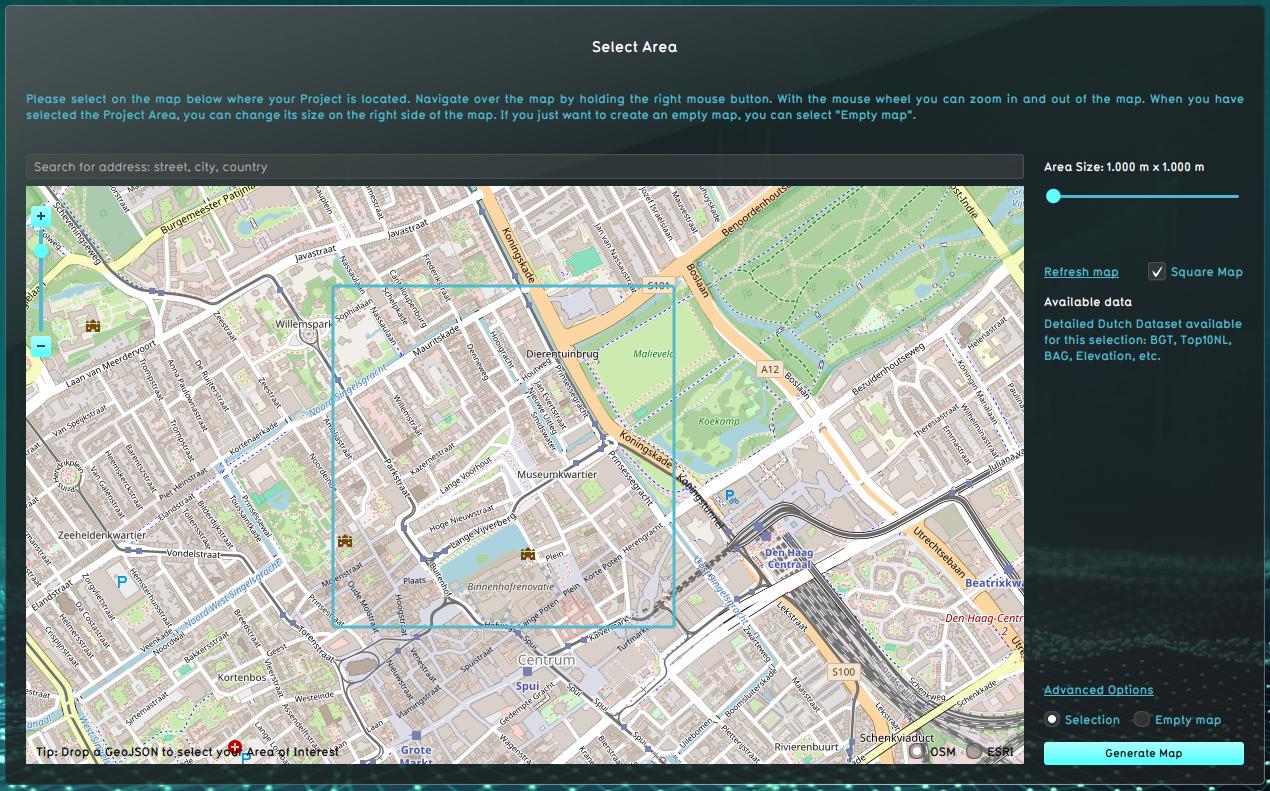Select the OSM map layer radio
This screenshot has height=791, width=1270.
918,751
